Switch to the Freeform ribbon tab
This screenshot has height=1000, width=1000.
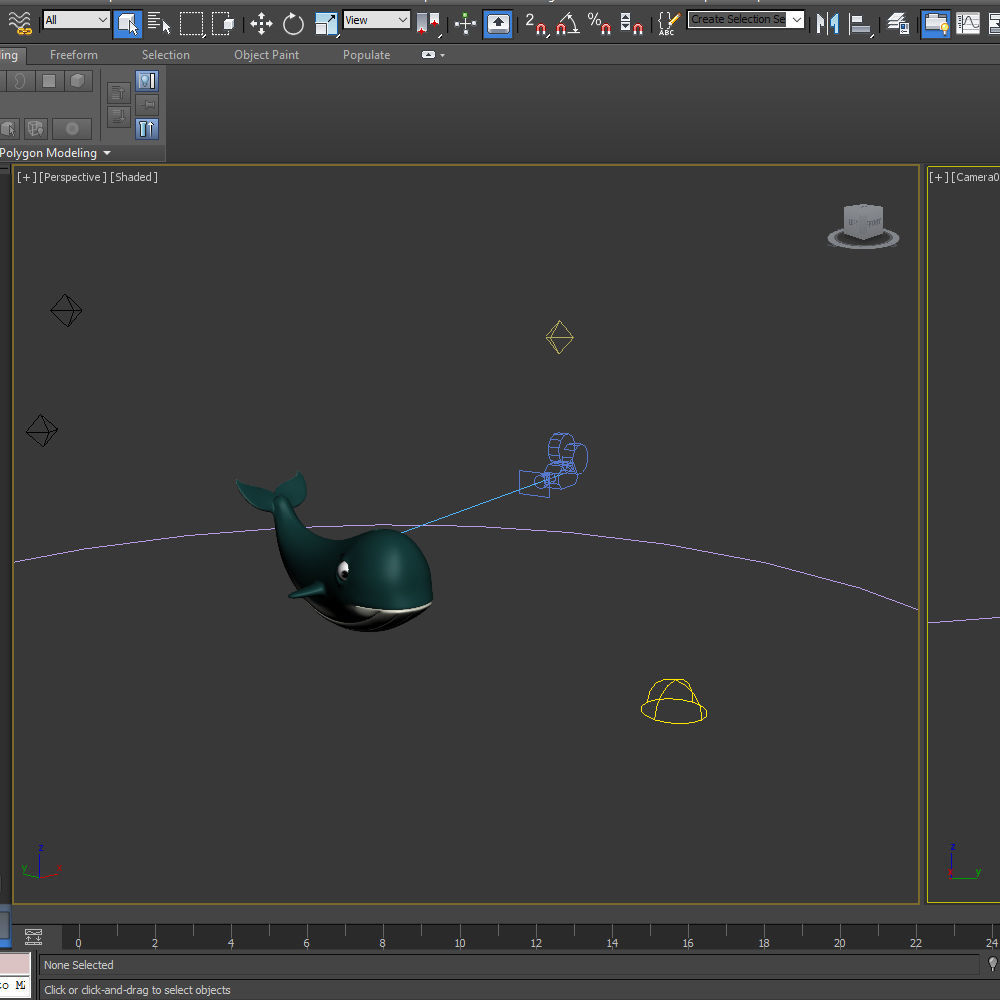coord(74,55)
